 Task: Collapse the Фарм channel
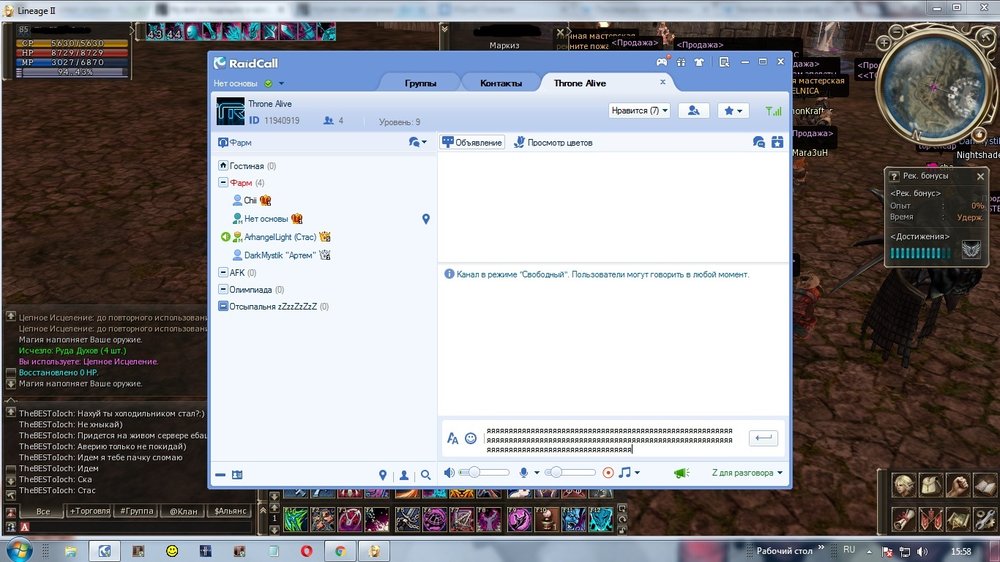(x=222, y=183)
